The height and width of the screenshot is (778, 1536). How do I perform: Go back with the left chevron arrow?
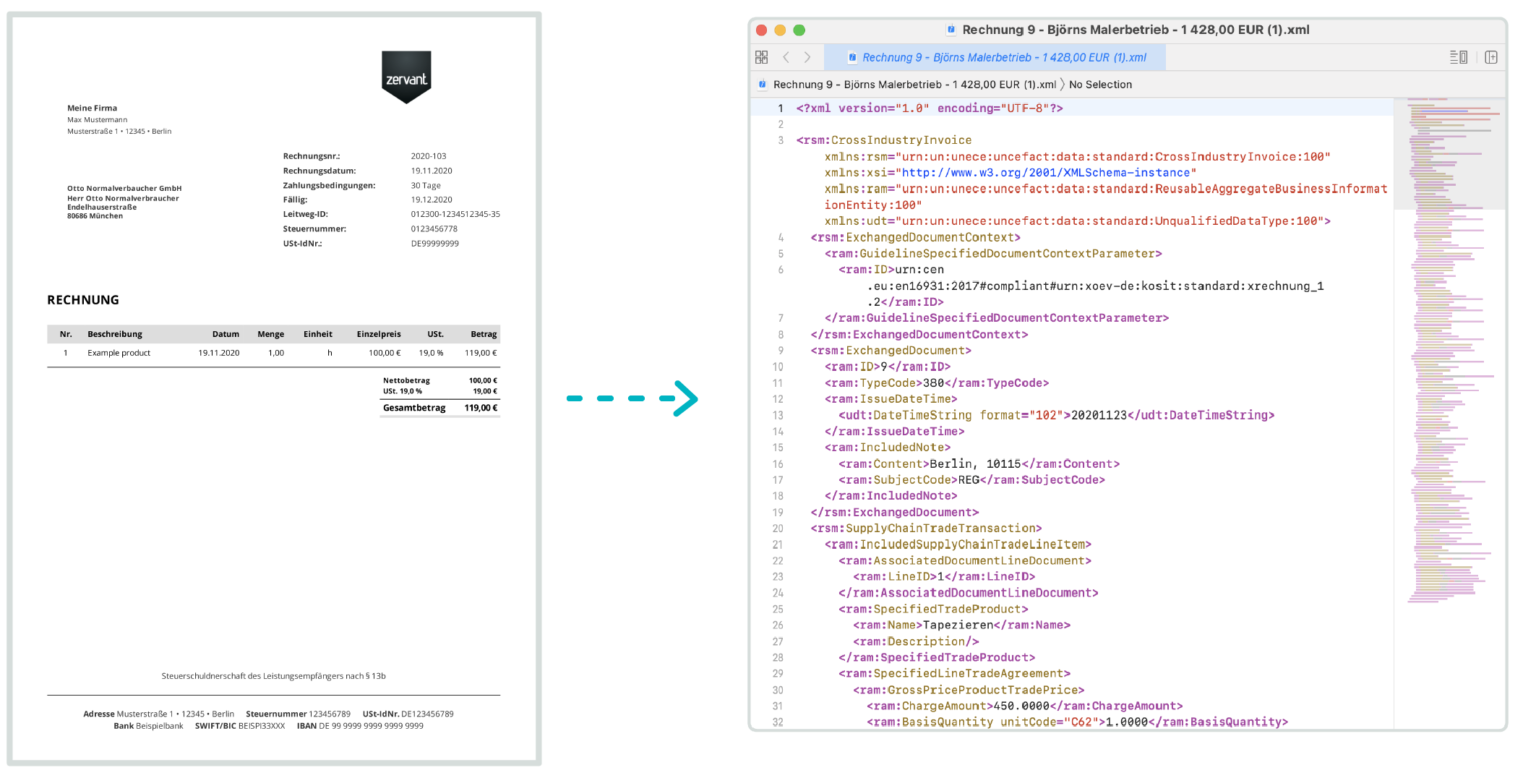tap(786, 57)
